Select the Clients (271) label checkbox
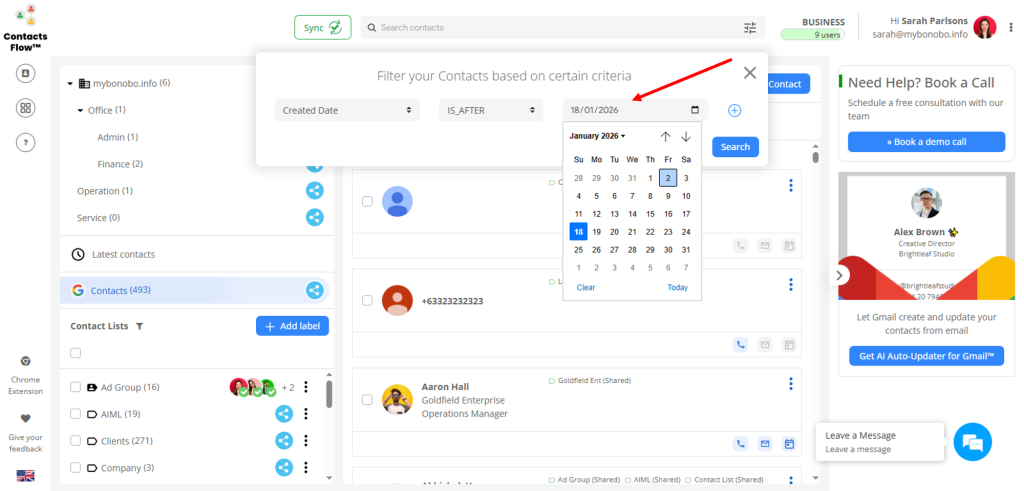The height and width of the screenshot is (491, 1024). (x=76, y=441)
